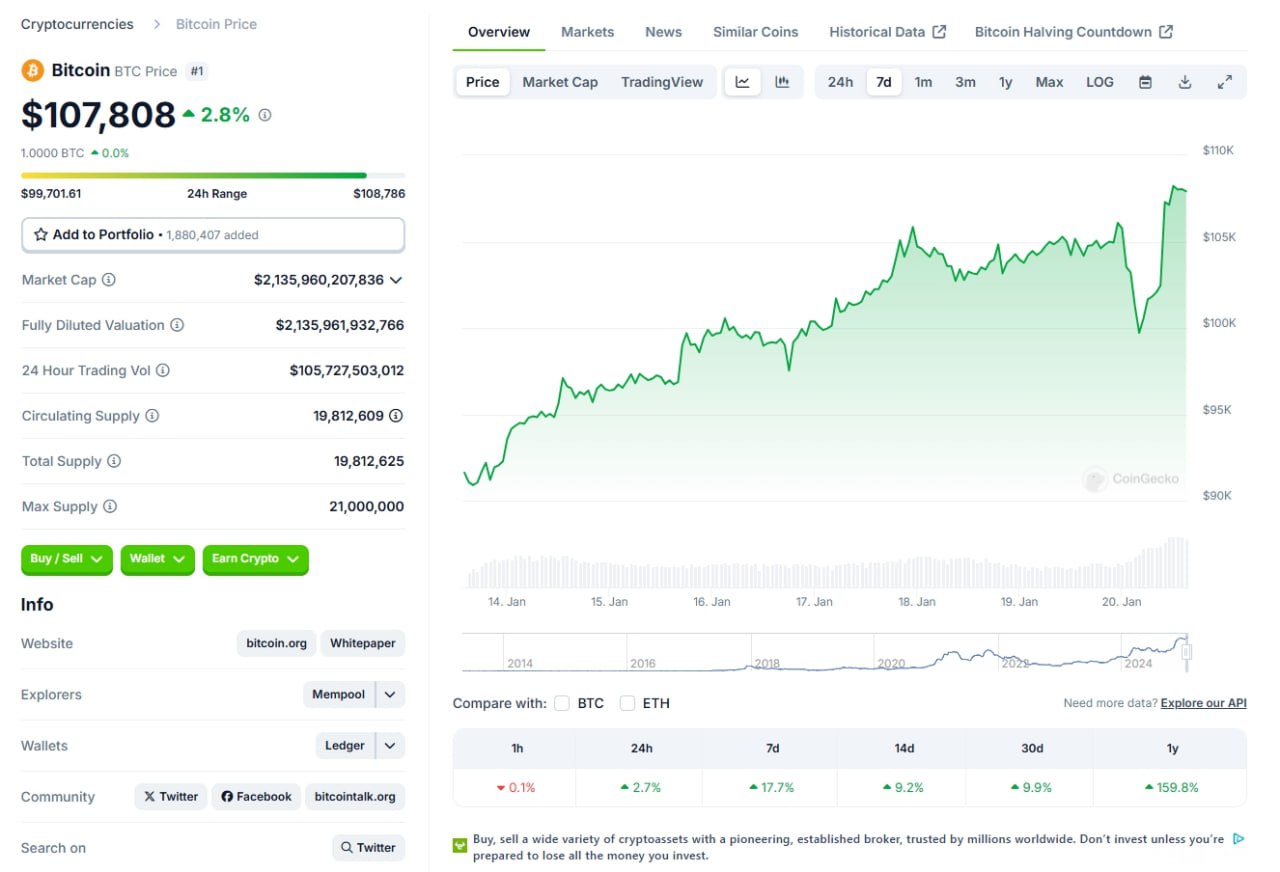Click the ad indicator icon at right of banner
This screenshot has width=1280, height=872.
pos(1238,839)
